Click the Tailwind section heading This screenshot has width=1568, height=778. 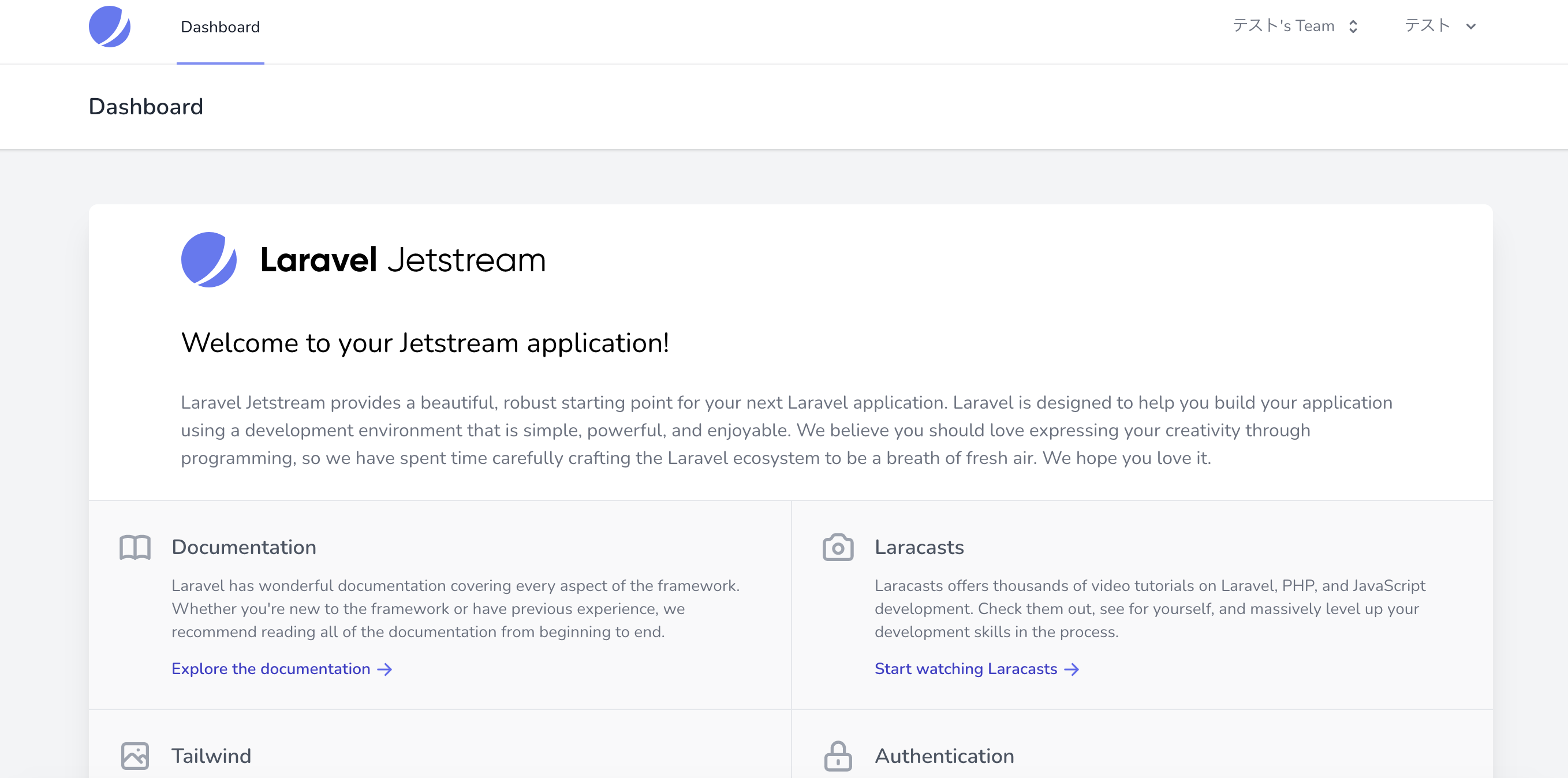[211, 756]
